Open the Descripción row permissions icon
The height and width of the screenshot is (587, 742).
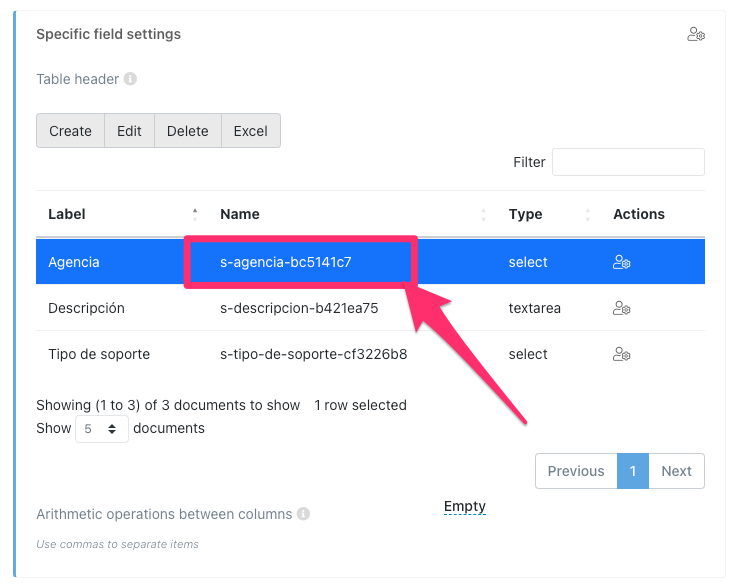621,308
